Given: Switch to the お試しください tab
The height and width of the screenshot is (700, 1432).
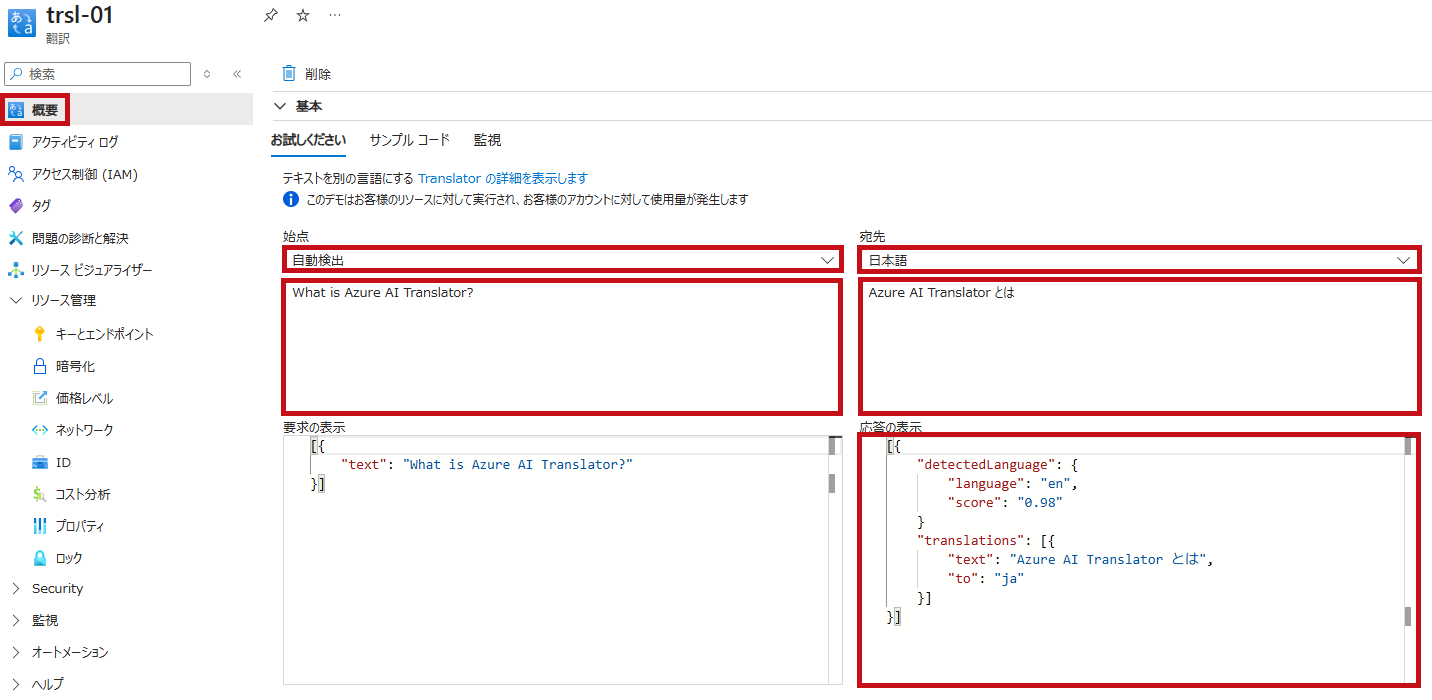Looking at the screenshot, I should [x=308, y=140].
